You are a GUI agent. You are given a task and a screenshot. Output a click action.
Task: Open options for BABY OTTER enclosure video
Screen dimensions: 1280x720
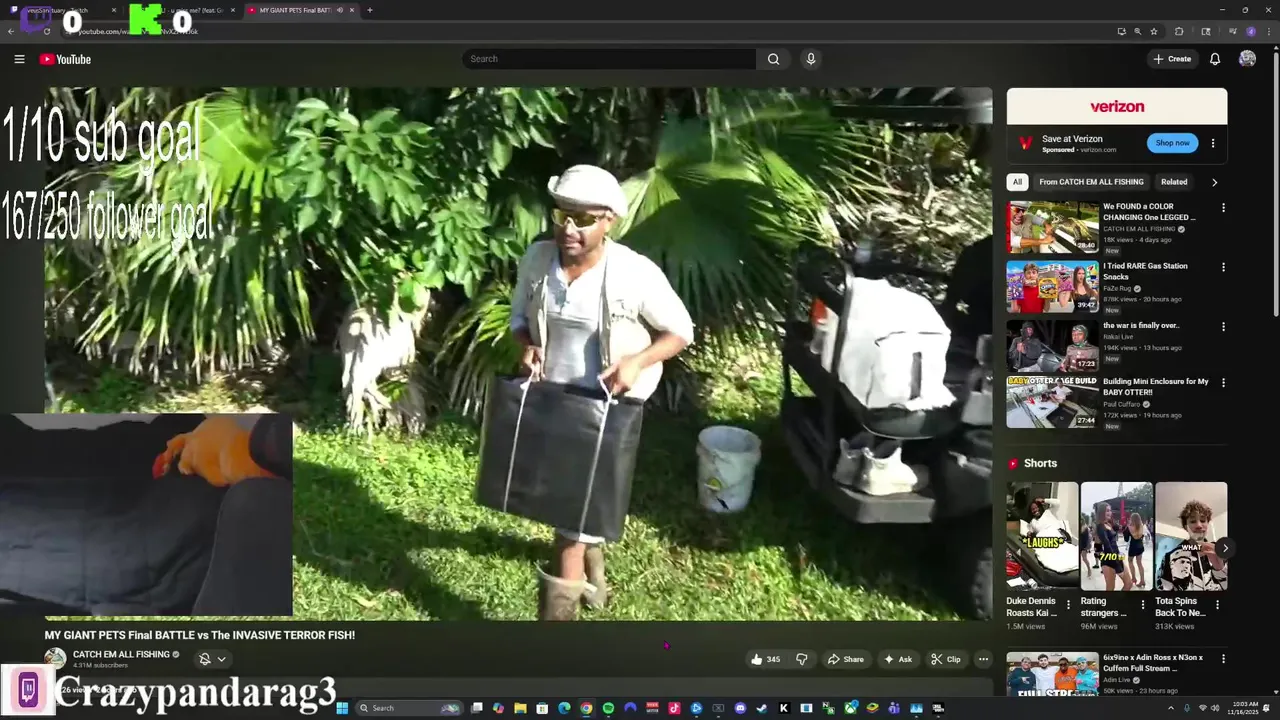pos(1223,382)
